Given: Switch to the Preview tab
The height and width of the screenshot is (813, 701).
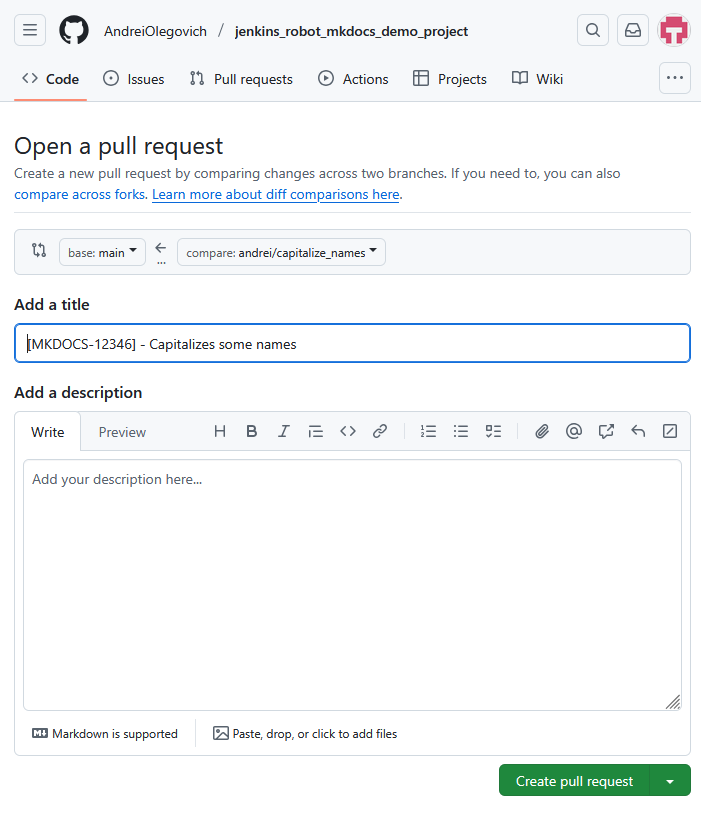Looking at the screenshot, I should tap(122, 432).
